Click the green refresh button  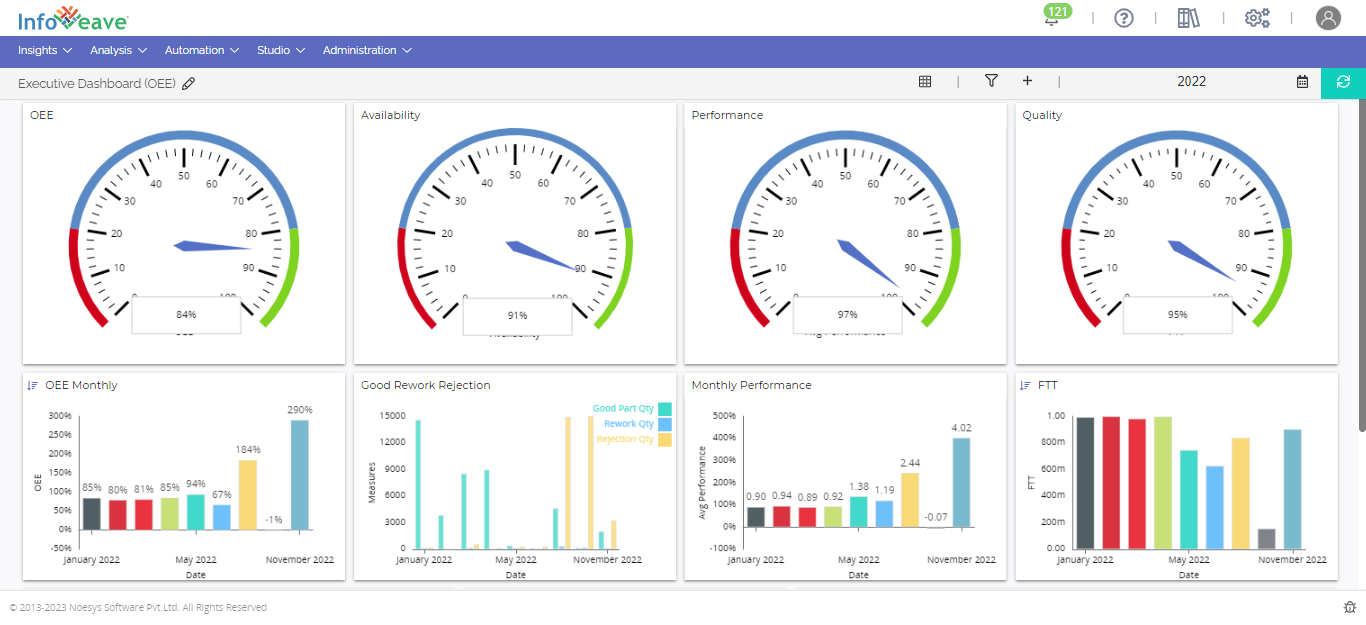coord(1343,82)
